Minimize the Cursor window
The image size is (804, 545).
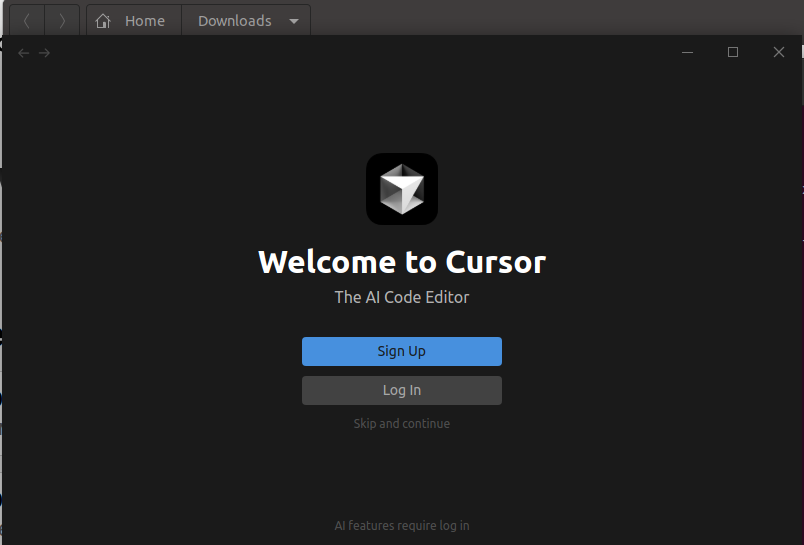click(x=687, y=52)
